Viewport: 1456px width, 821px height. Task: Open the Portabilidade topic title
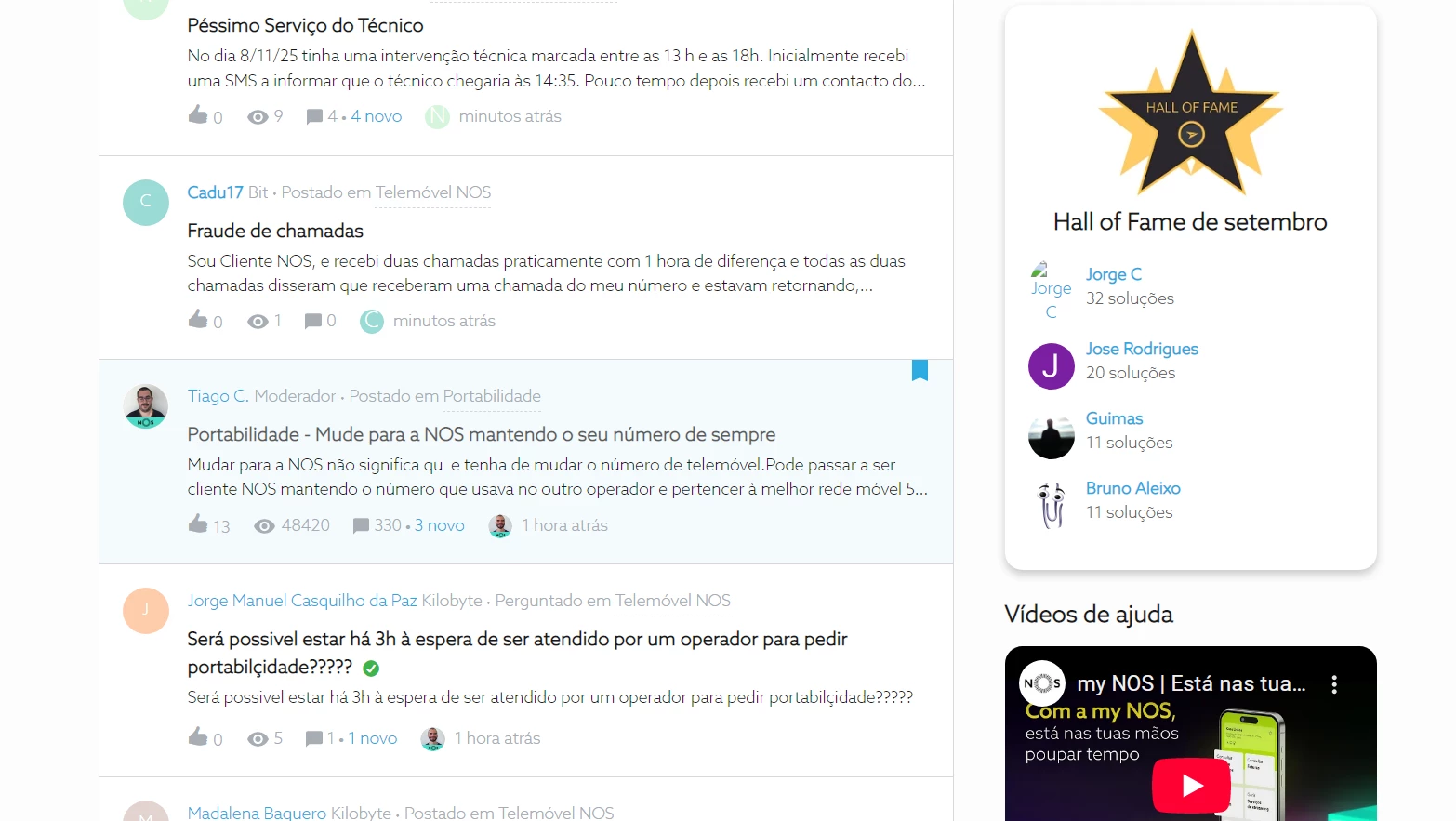click(482, 434)
